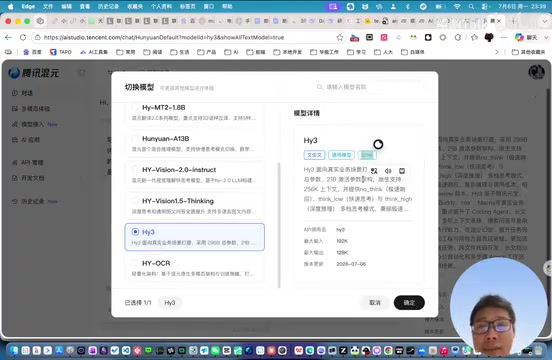
Task: Click the search magnifier icon in the dialog
Action: click(319, 87)
